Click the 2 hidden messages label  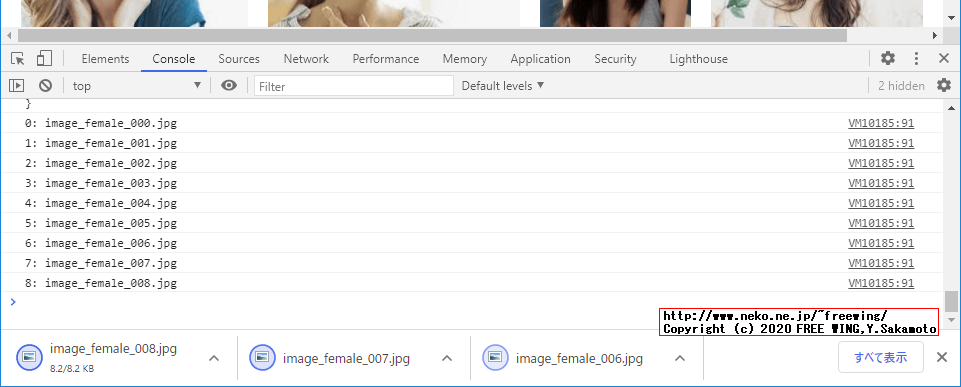[x=901, y=86]
